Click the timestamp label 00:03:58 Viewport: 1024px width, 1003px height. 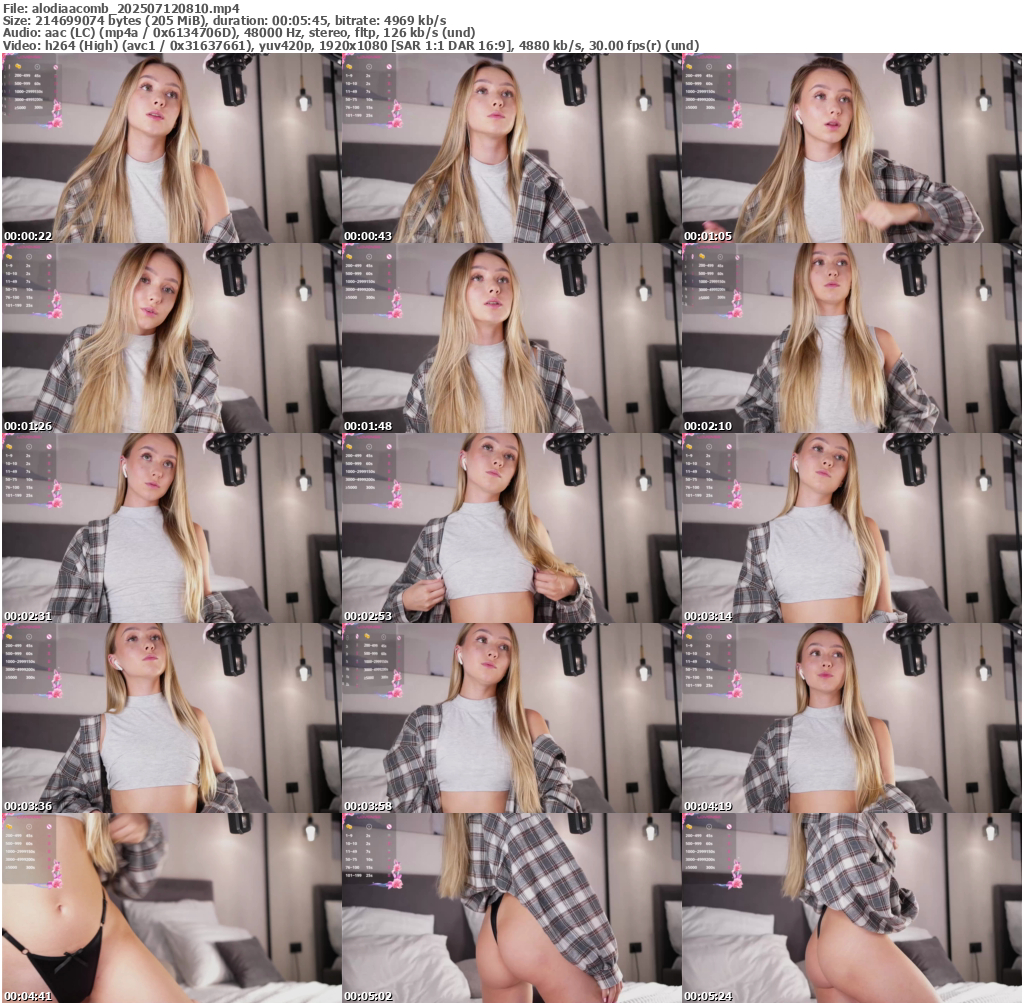point(368,806)
